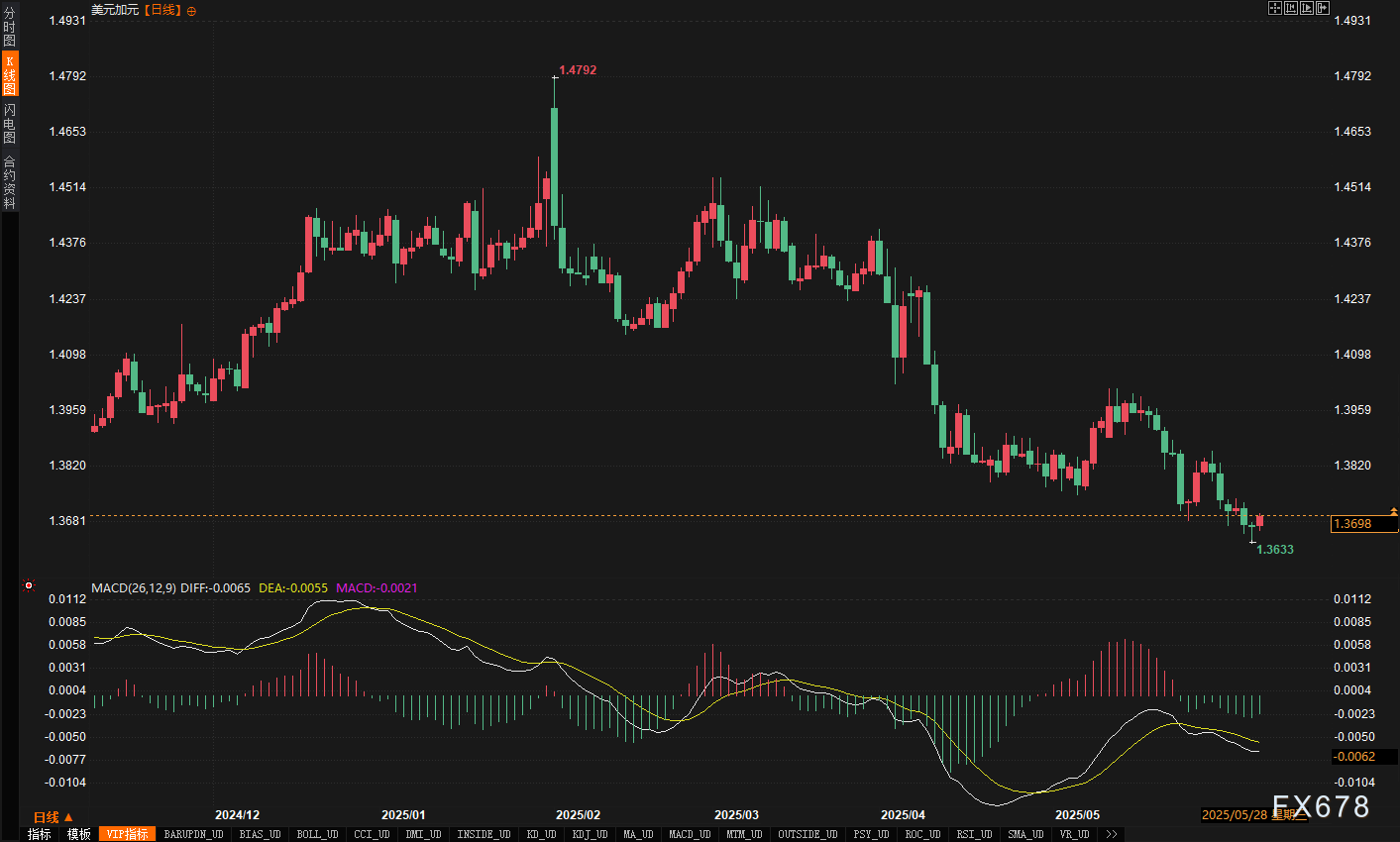Screen dimensions: 1400x842
Task: Open the 合约资料 sidebar tab
Action: coord(9,182)
